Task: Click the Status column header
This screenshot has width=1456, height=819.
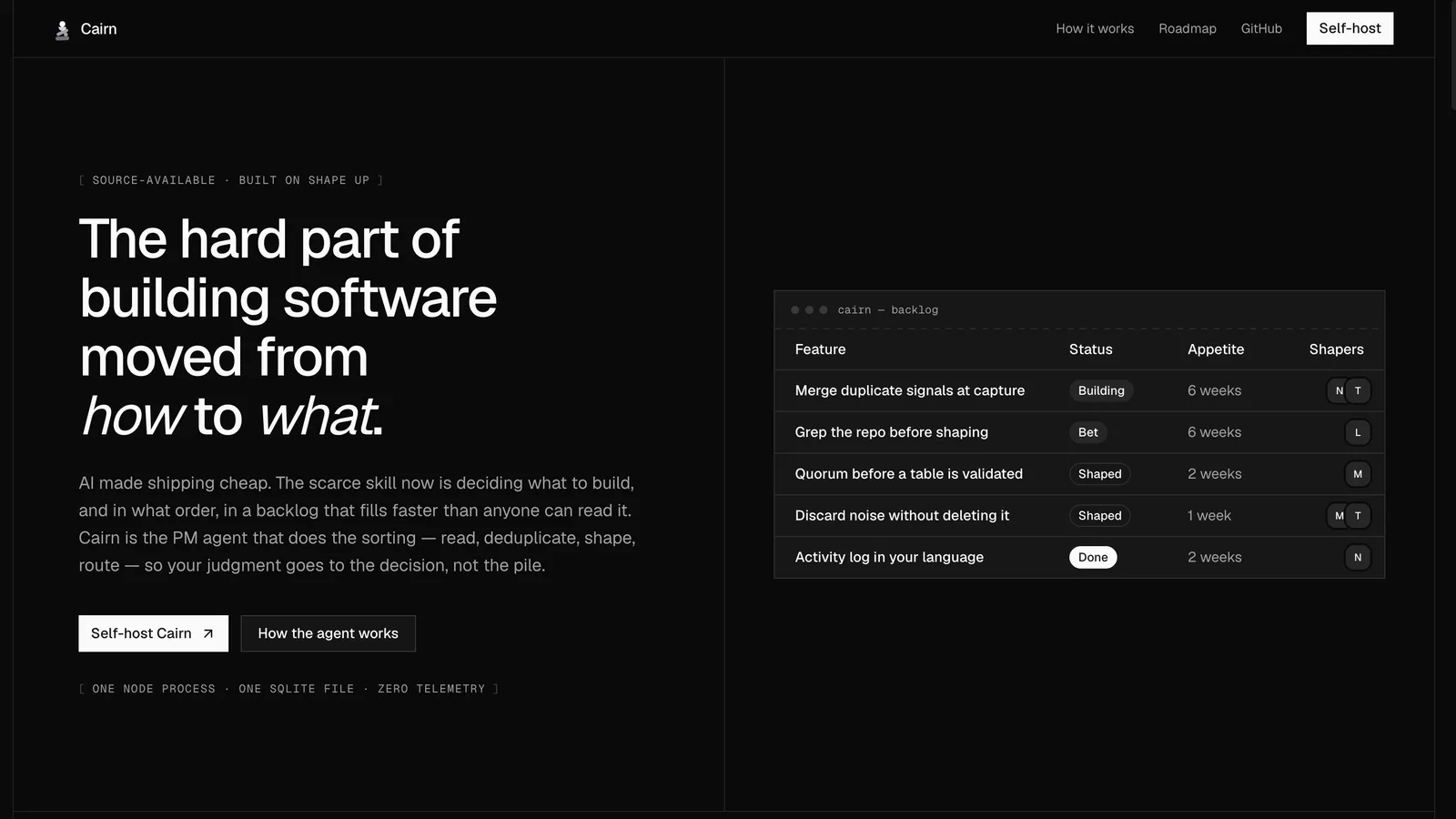Action: (x=1090, y=349)
